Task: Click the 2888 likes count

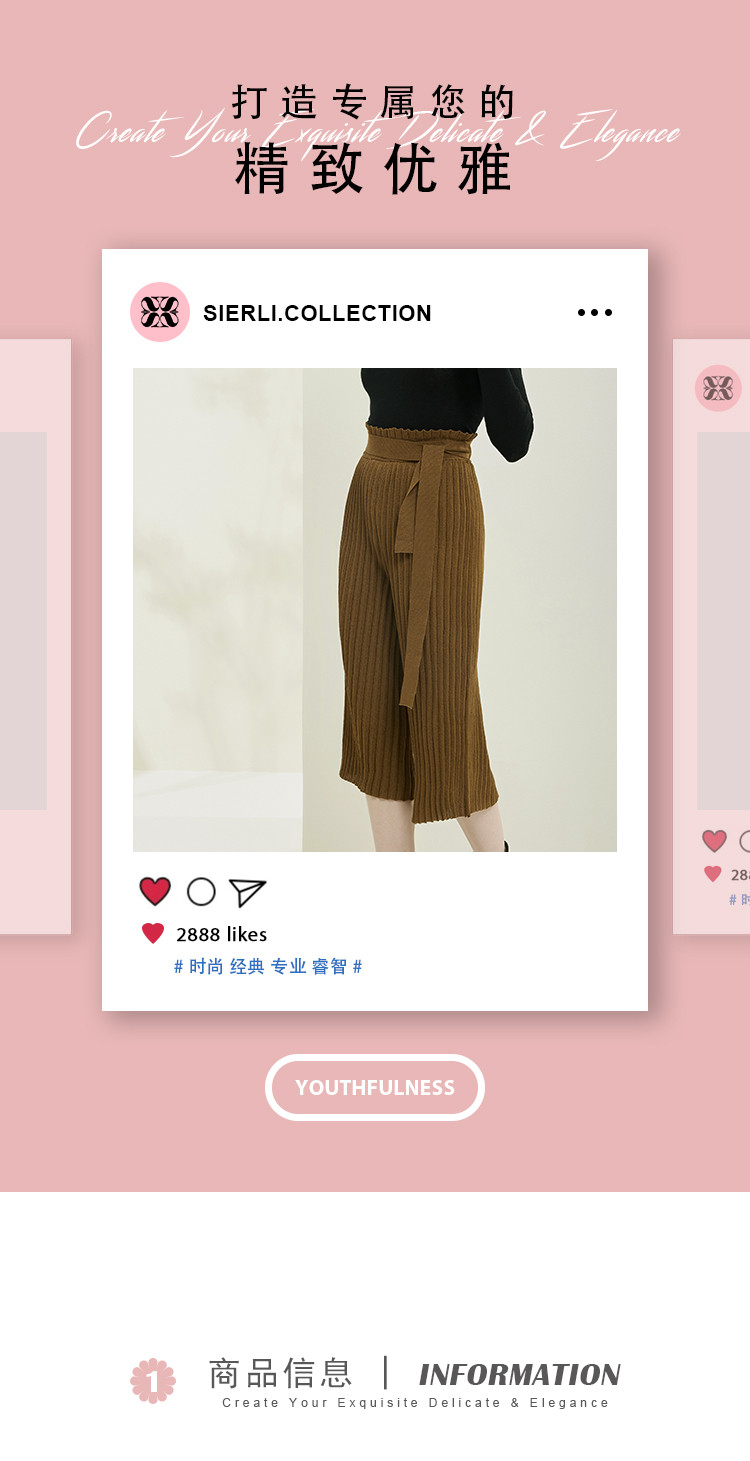Action: pyautogui.click(x=222, y=934)
